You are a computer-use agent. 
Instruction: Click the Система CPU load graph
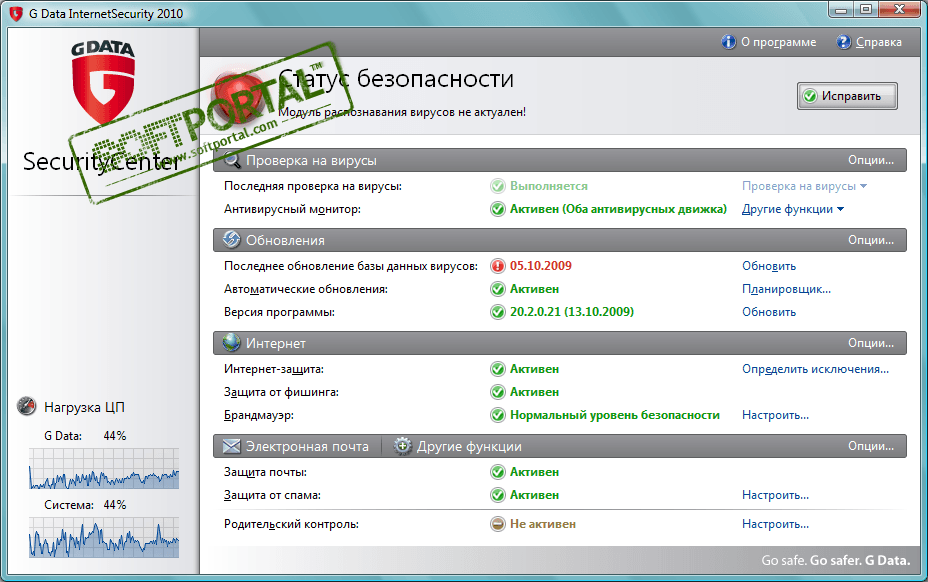pyautogui.click(x=104, y=538)
